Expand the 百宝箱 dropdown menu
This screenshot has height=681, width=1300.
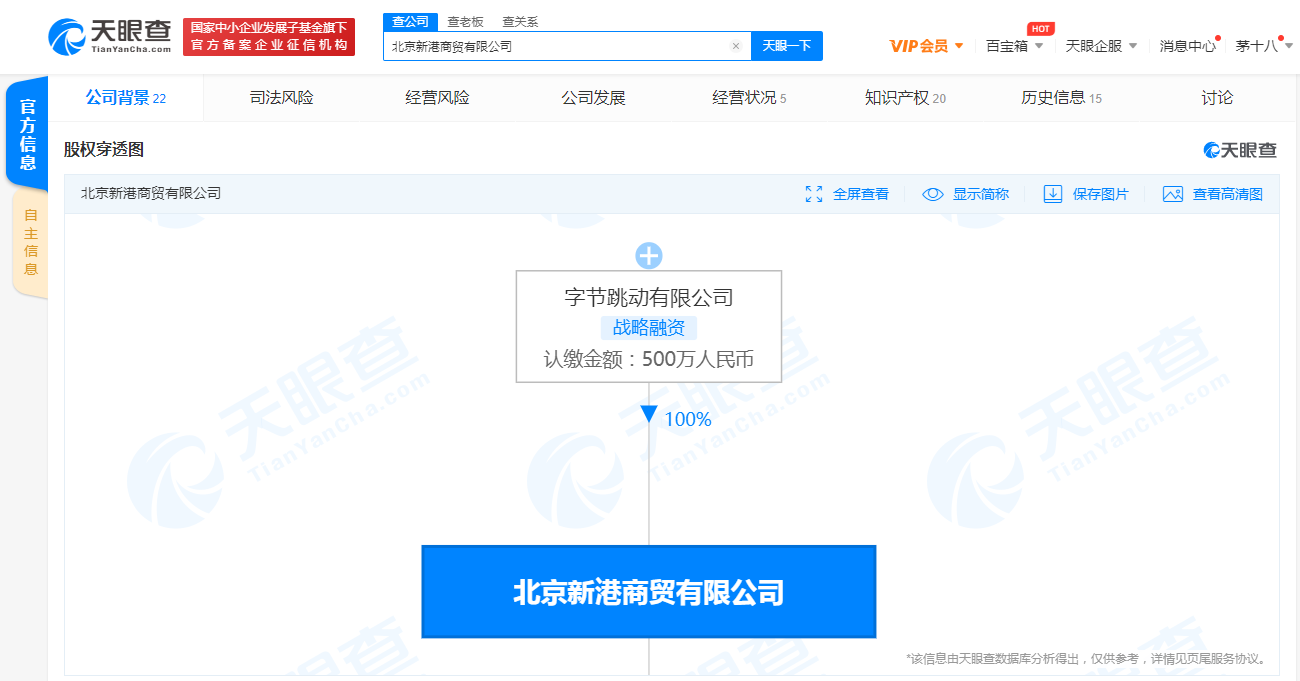[x=1014, y=46]
